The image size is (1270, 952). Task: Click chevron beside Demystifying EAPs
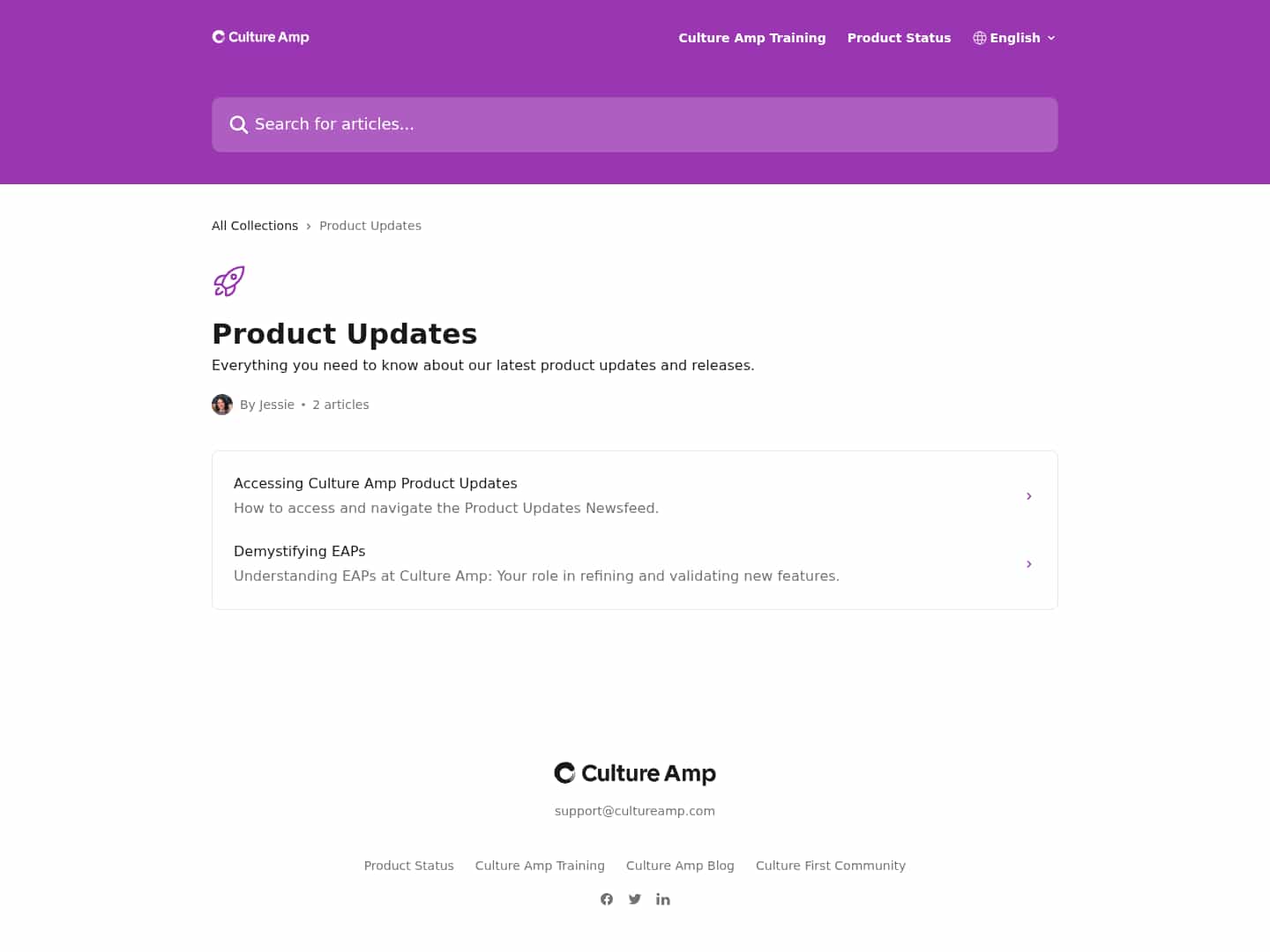point(1029,564)
